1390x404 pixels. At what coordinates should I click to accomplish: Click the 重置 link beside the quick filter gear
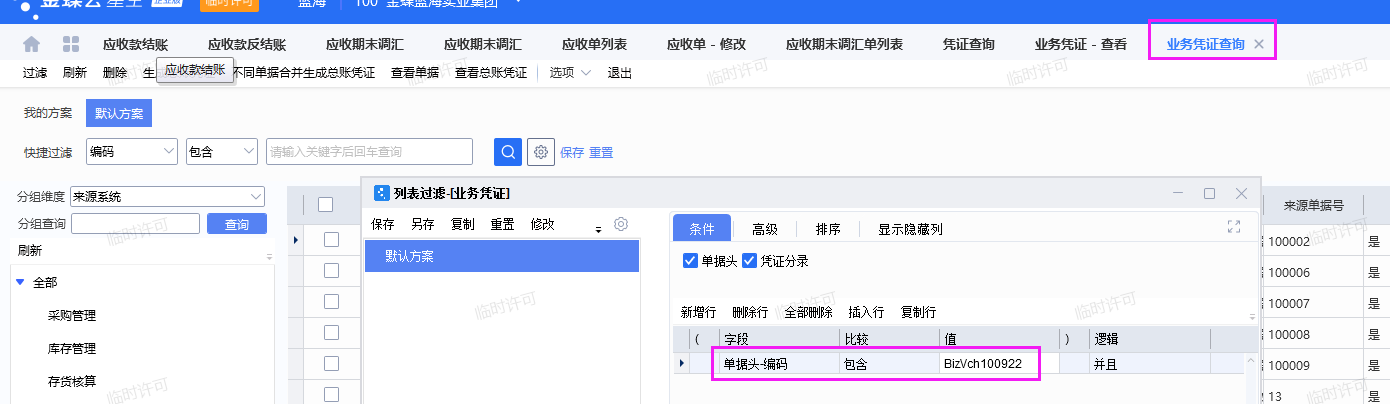(601, 152)
